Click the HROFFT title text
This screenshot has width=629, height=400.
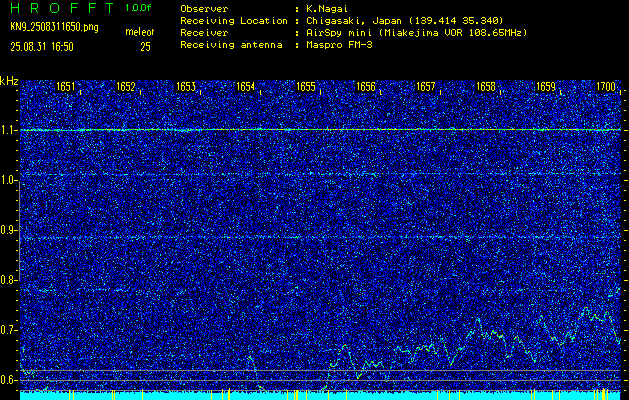pos(62,8)
